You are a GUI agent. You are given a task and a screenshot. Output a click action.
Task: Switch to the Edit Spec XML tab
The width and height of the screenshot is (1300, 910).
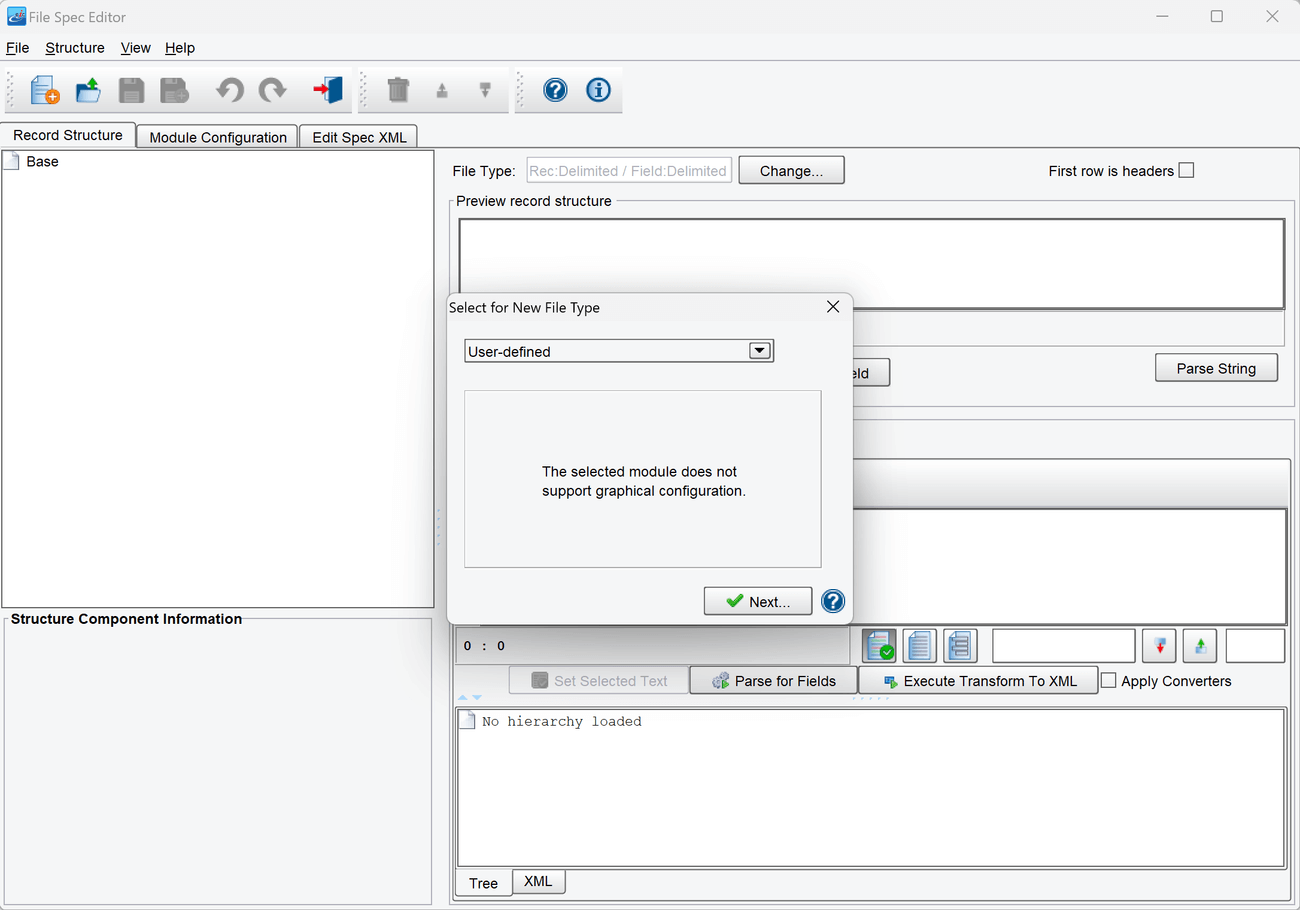pos(359,137)
